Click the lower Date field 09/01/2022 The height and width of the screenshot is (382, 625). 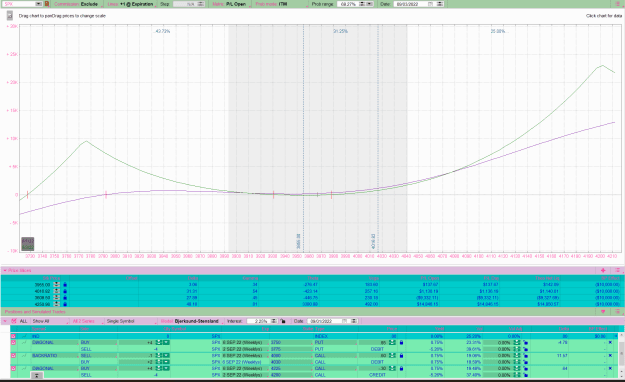click(323, 321)
